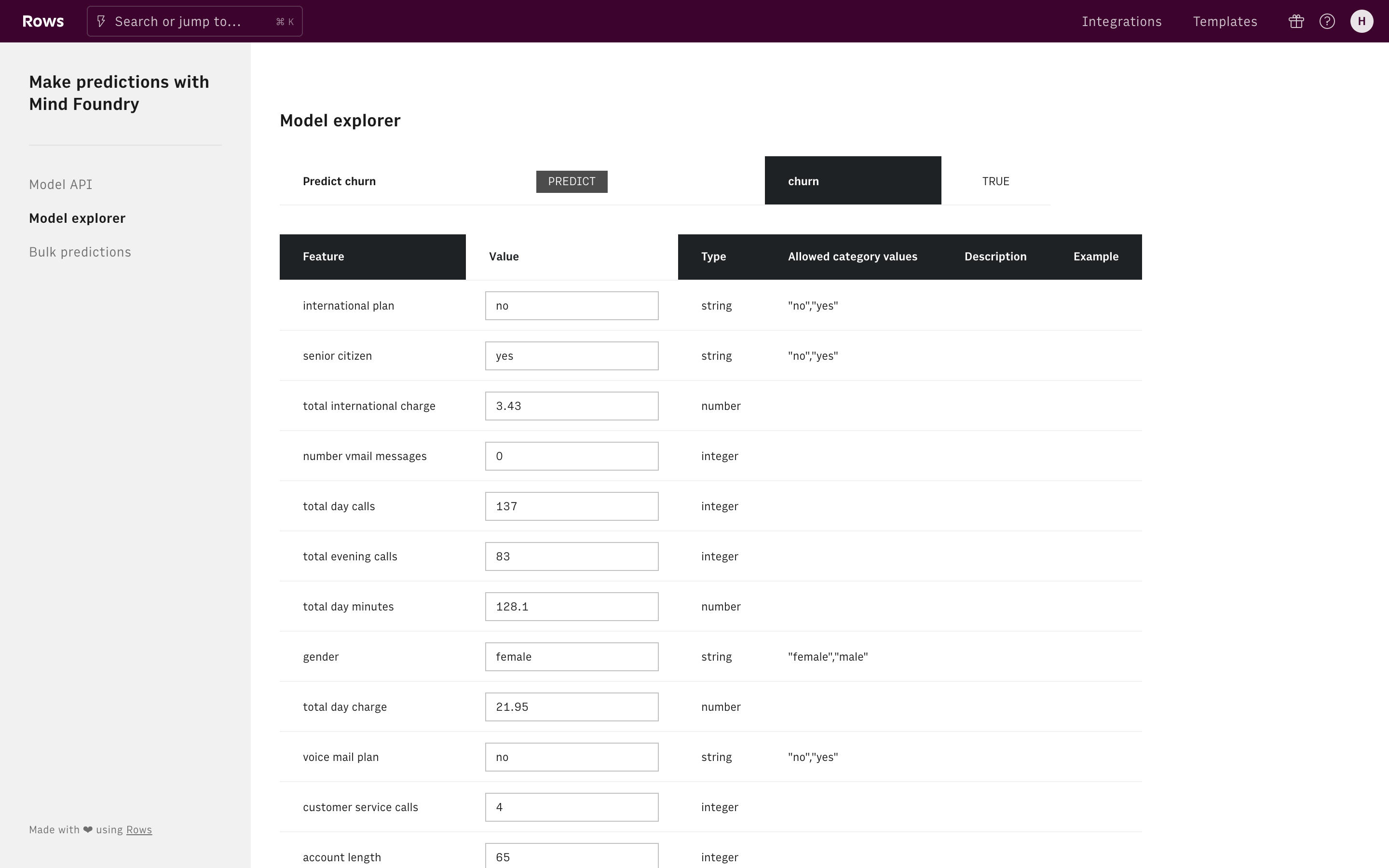
Task: Click the Predict churn label
Action: pyautogui.click(x=339, y=181)
